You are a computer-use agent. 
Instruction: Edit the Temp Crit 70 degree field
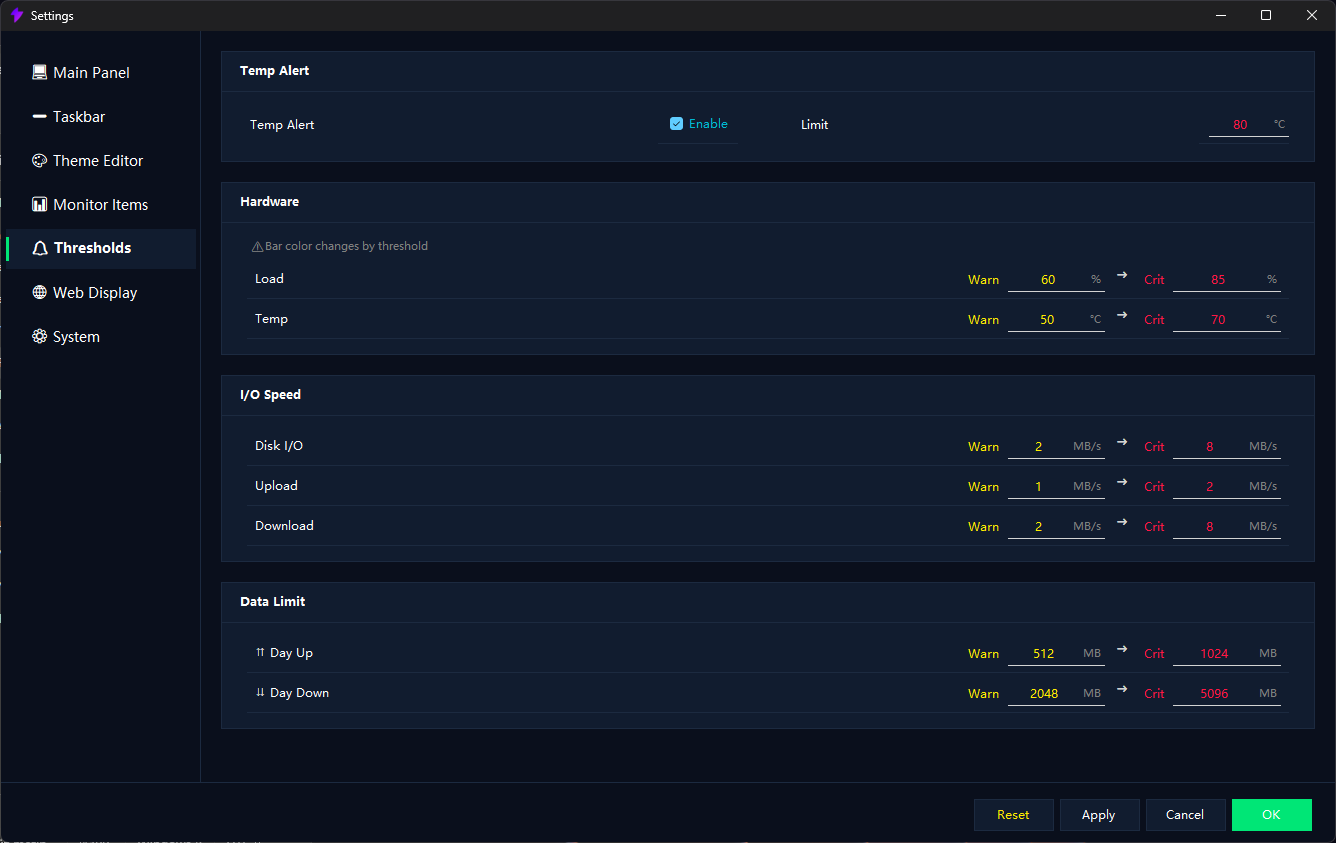click(x=1227, y=320)
